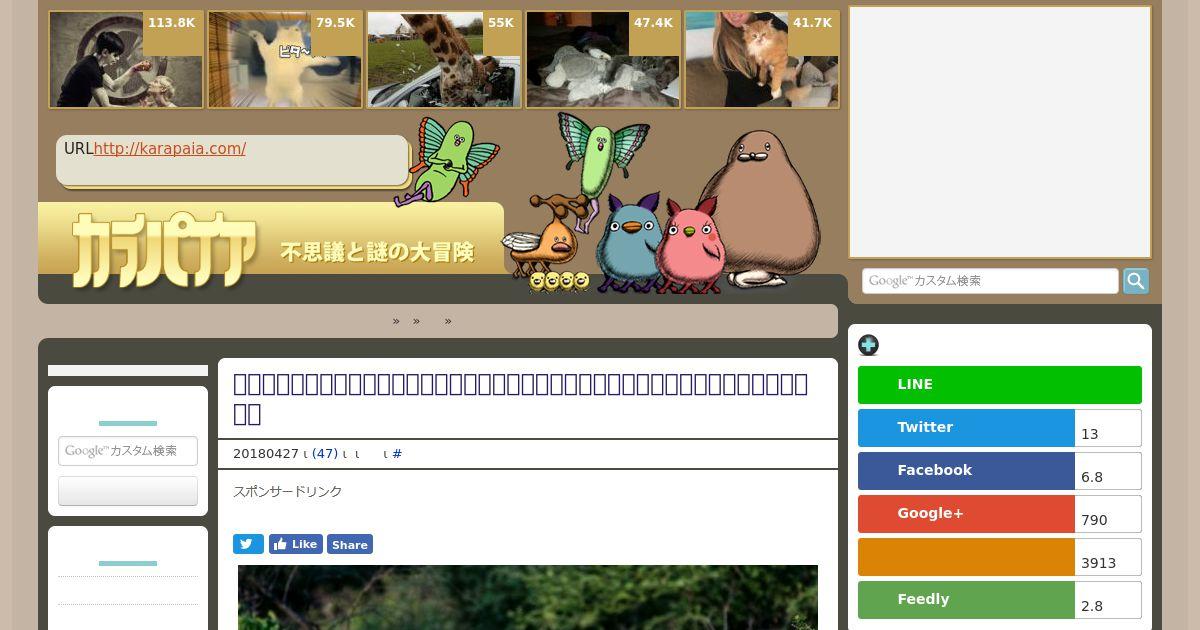Click the スポンサードリンク label

point(288,491)
